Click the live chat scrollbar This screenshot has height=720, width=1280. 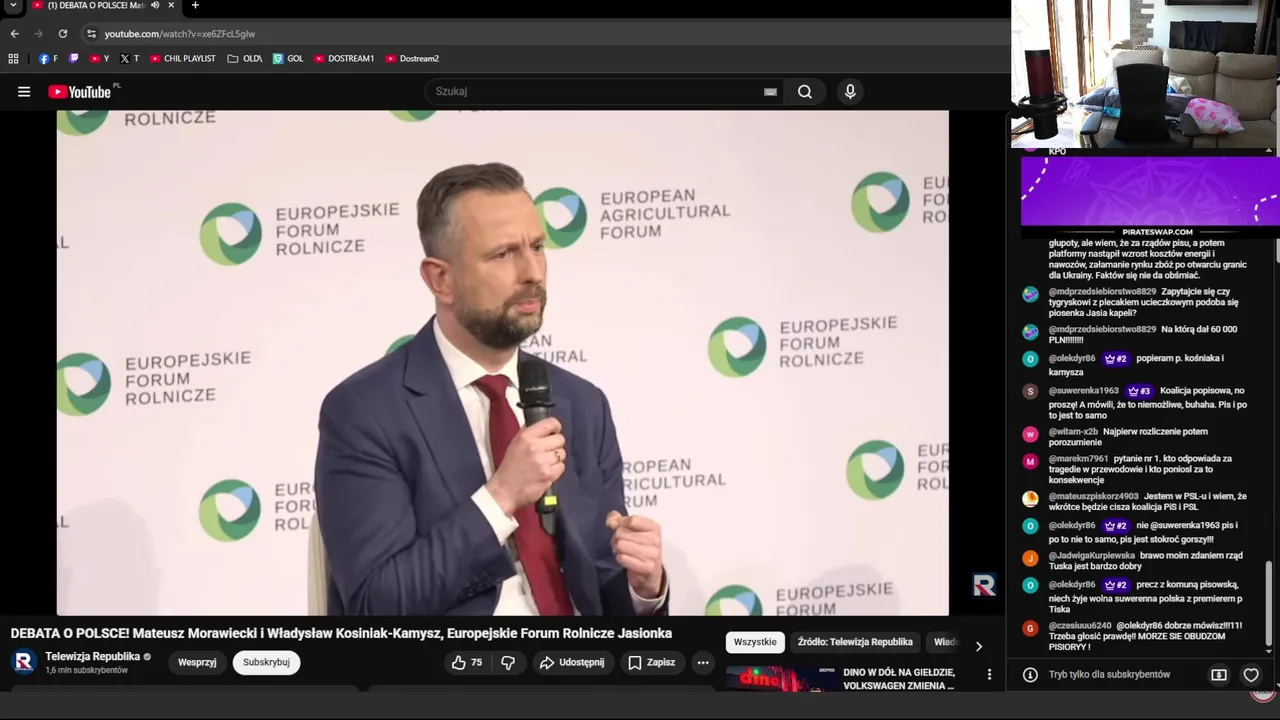click(1269, 602)
